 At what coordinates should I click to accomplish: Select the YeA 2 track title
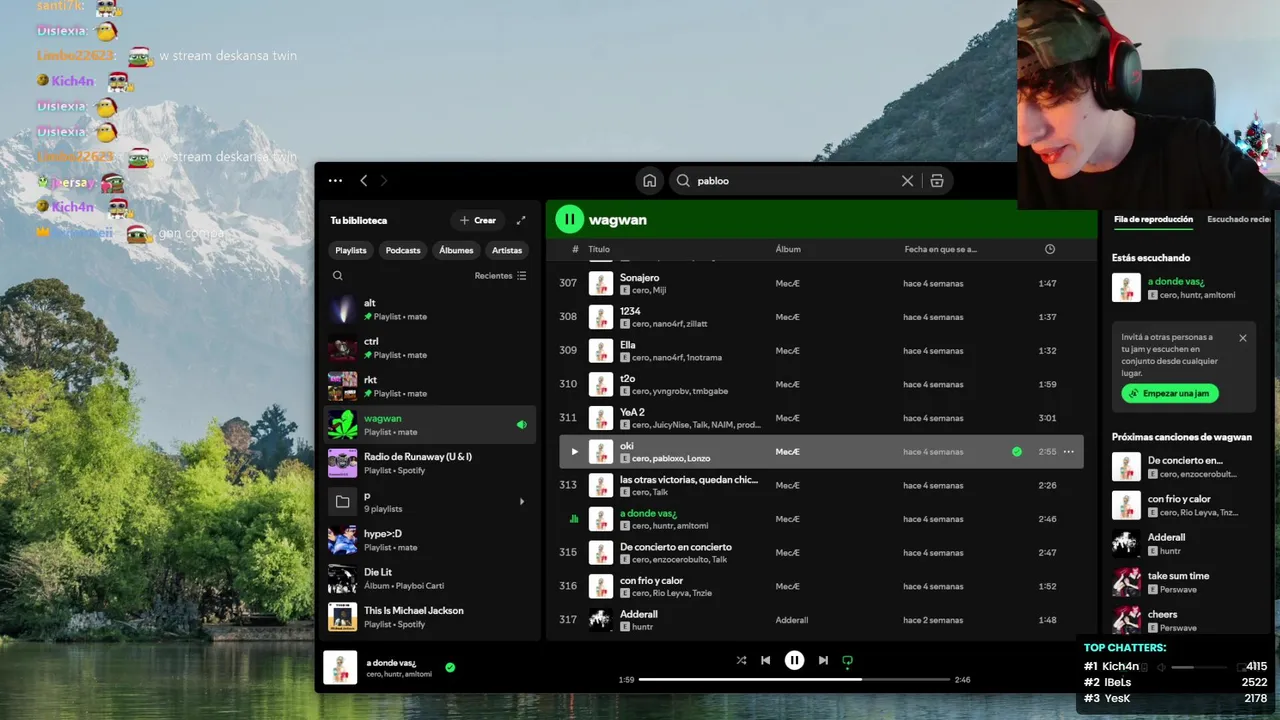(x=632, y=412)
